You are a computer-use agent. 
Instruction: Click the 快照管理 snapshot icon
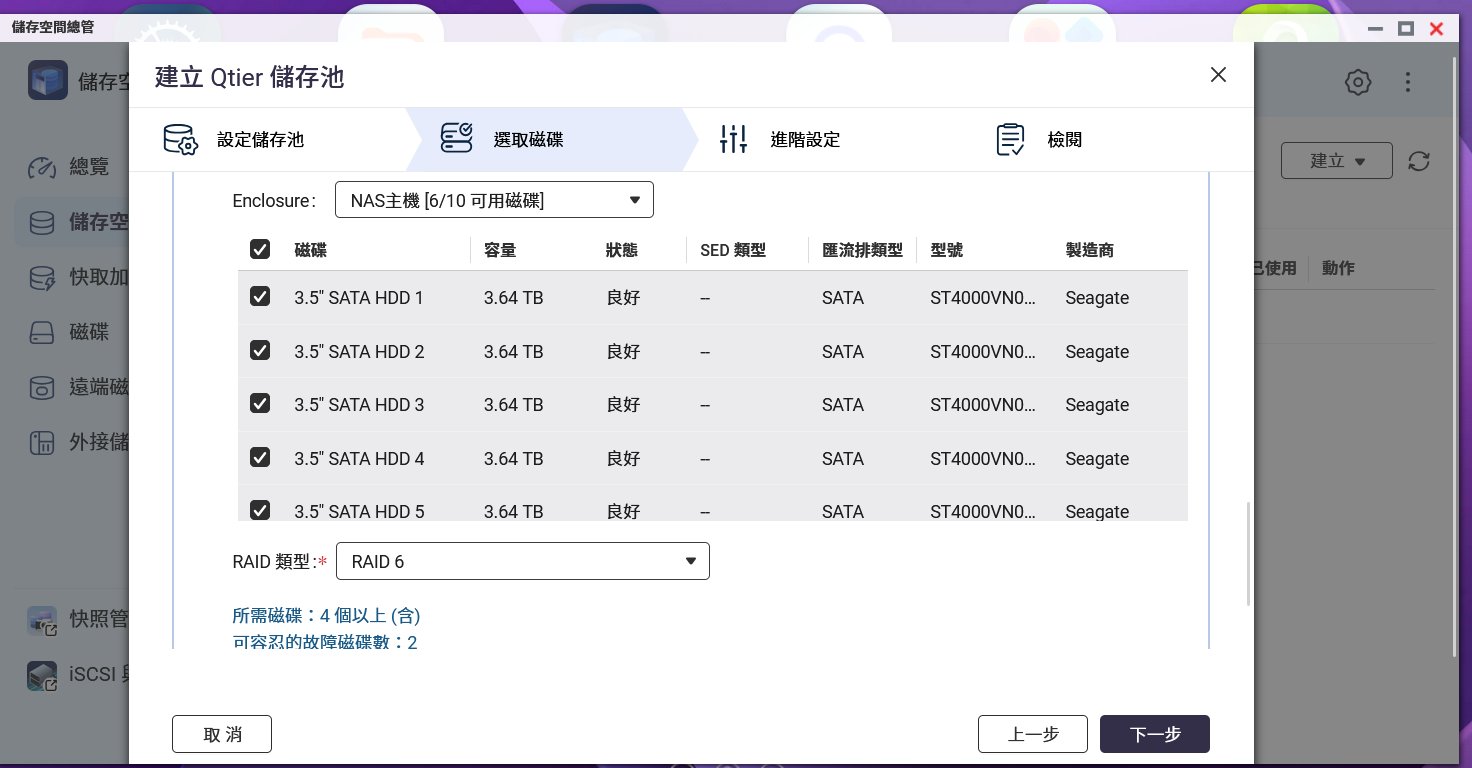pyautogui.click(x=42, y=620)
